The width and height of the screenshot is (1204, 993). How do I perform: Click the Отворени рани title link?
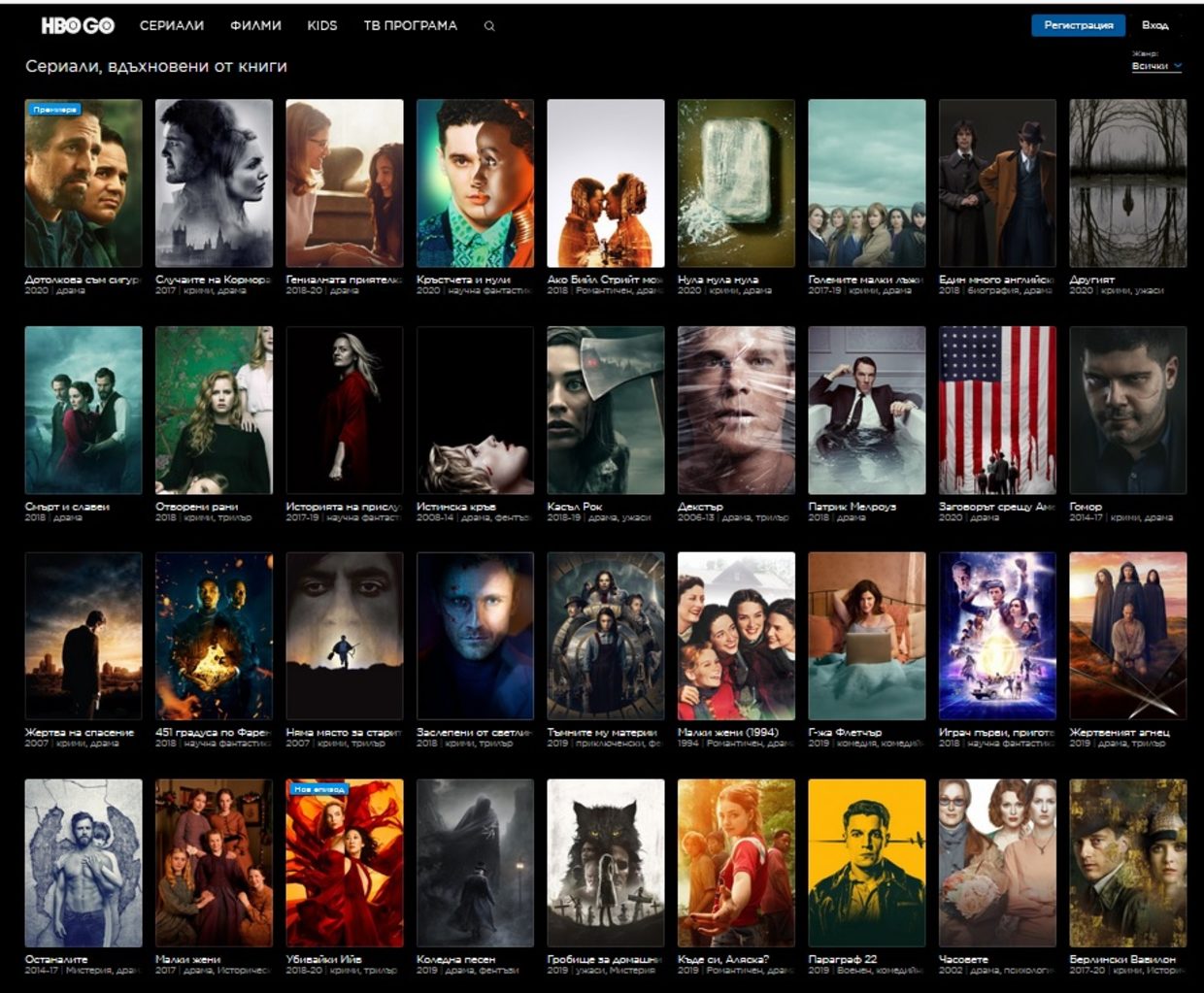coord(197,507)
